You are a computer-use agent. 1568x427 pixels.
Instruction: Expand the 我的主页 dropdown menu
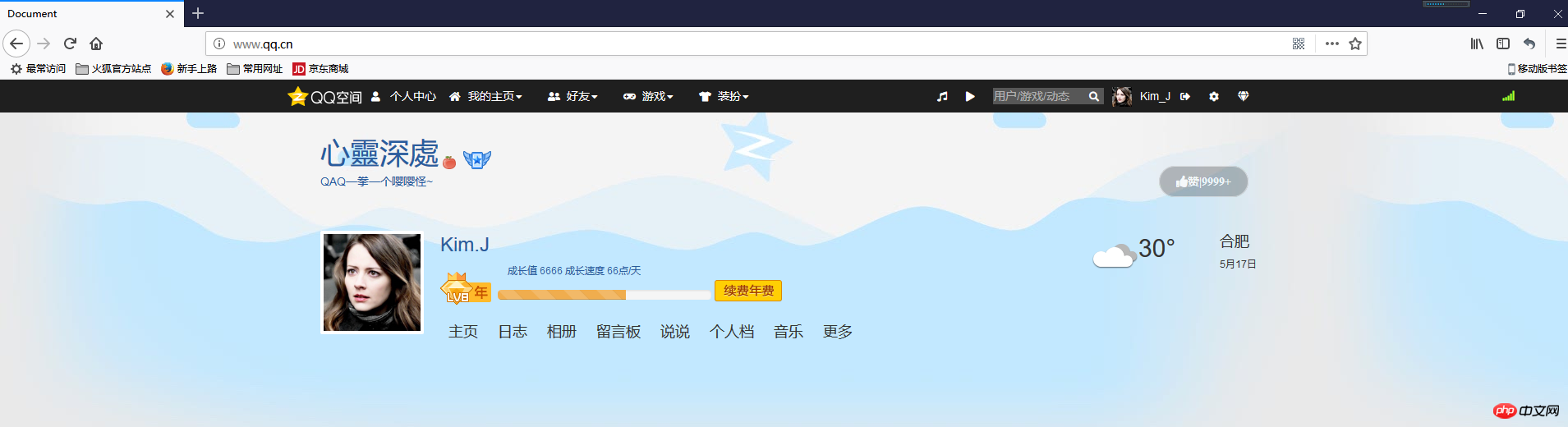[485, 96]
